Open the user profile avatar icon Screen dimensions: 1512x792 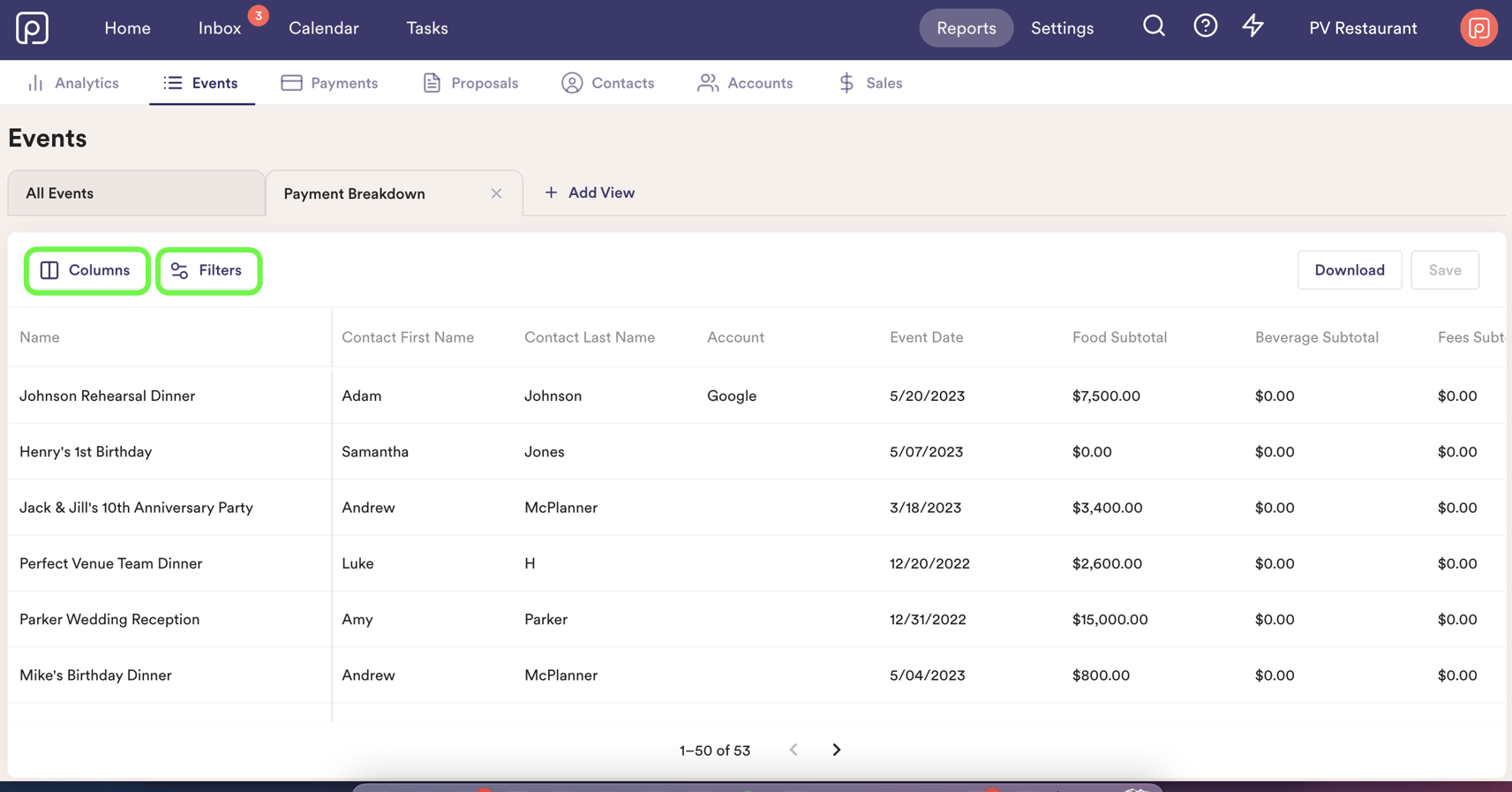click(x=1478, y=28)
